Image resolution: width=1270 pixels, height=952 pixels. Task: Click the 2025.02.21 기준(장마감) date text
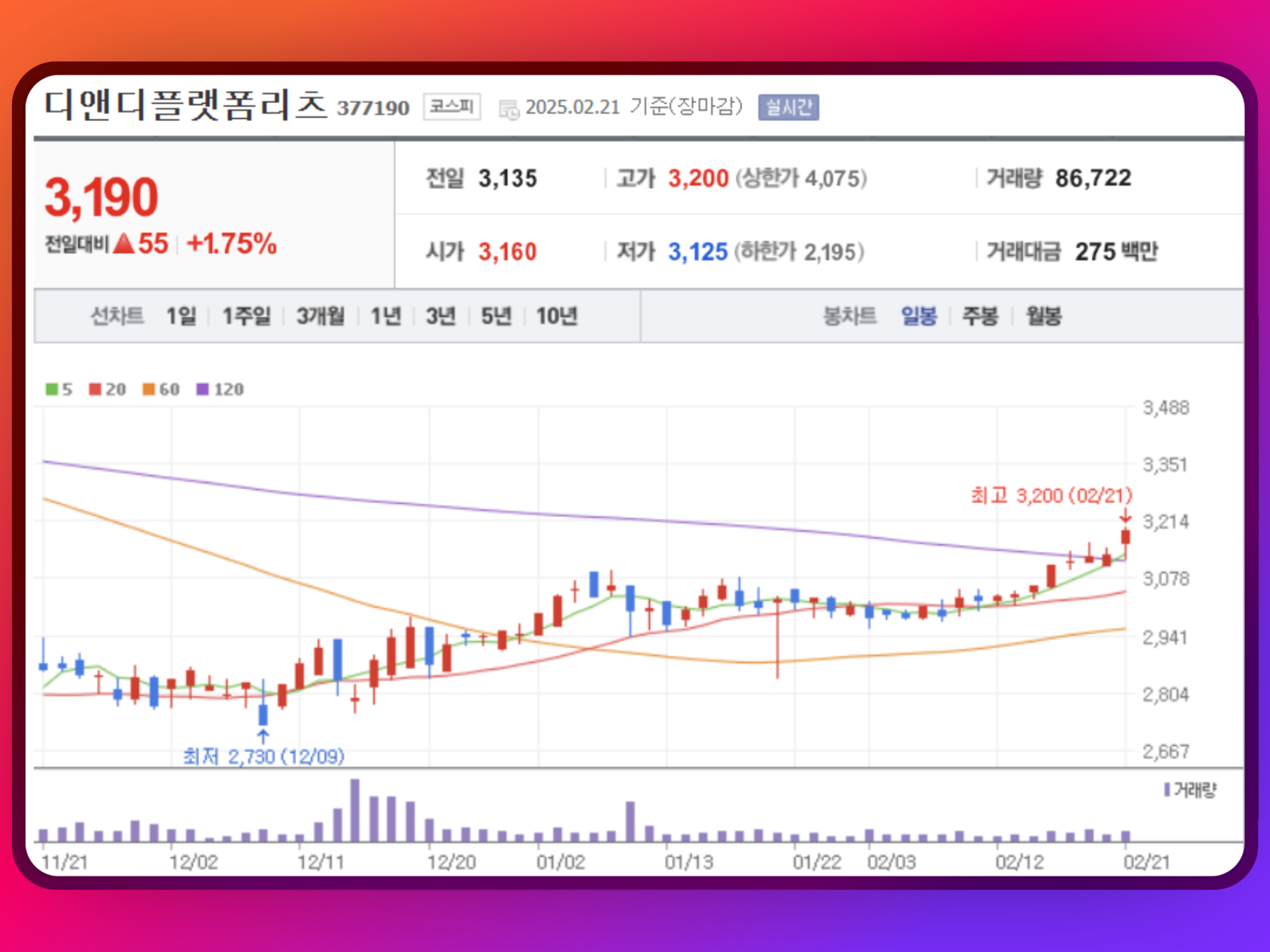point(634,107)
